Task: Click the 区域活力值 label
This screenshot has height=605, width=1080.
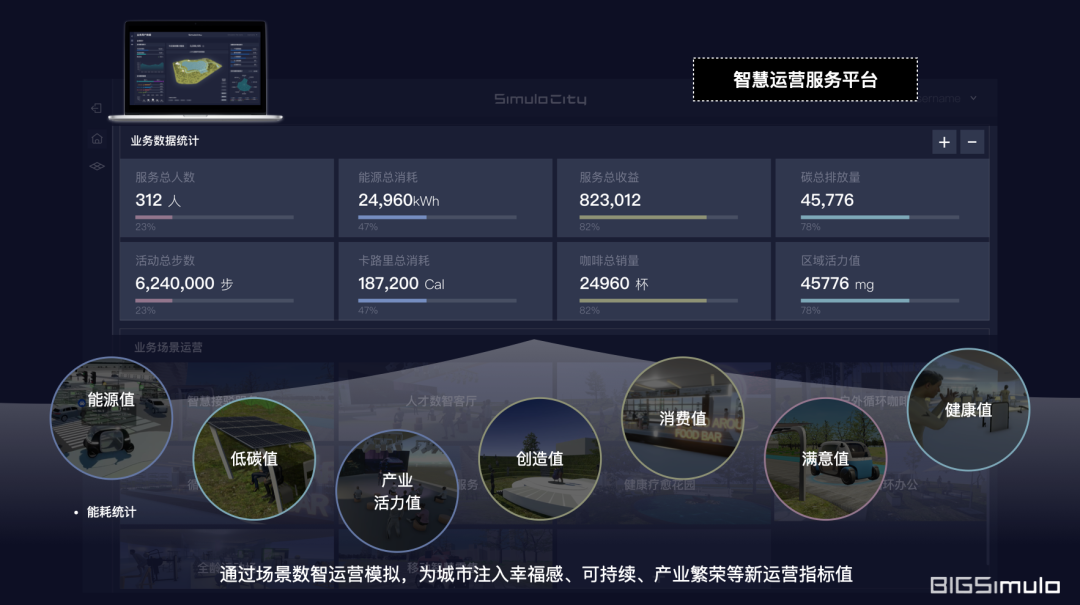Action: click(830, 260)
